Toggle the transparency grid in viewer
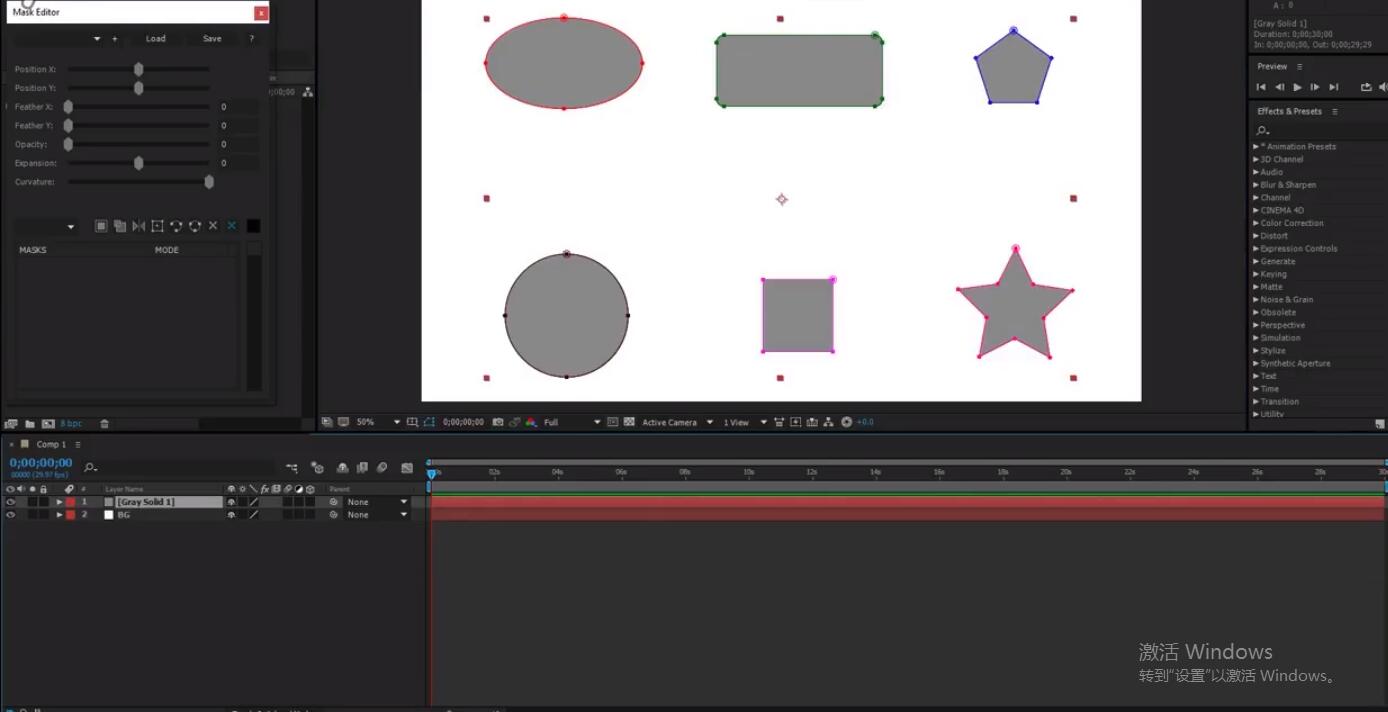Screen dimensions: 1388x712 [629, 422]
